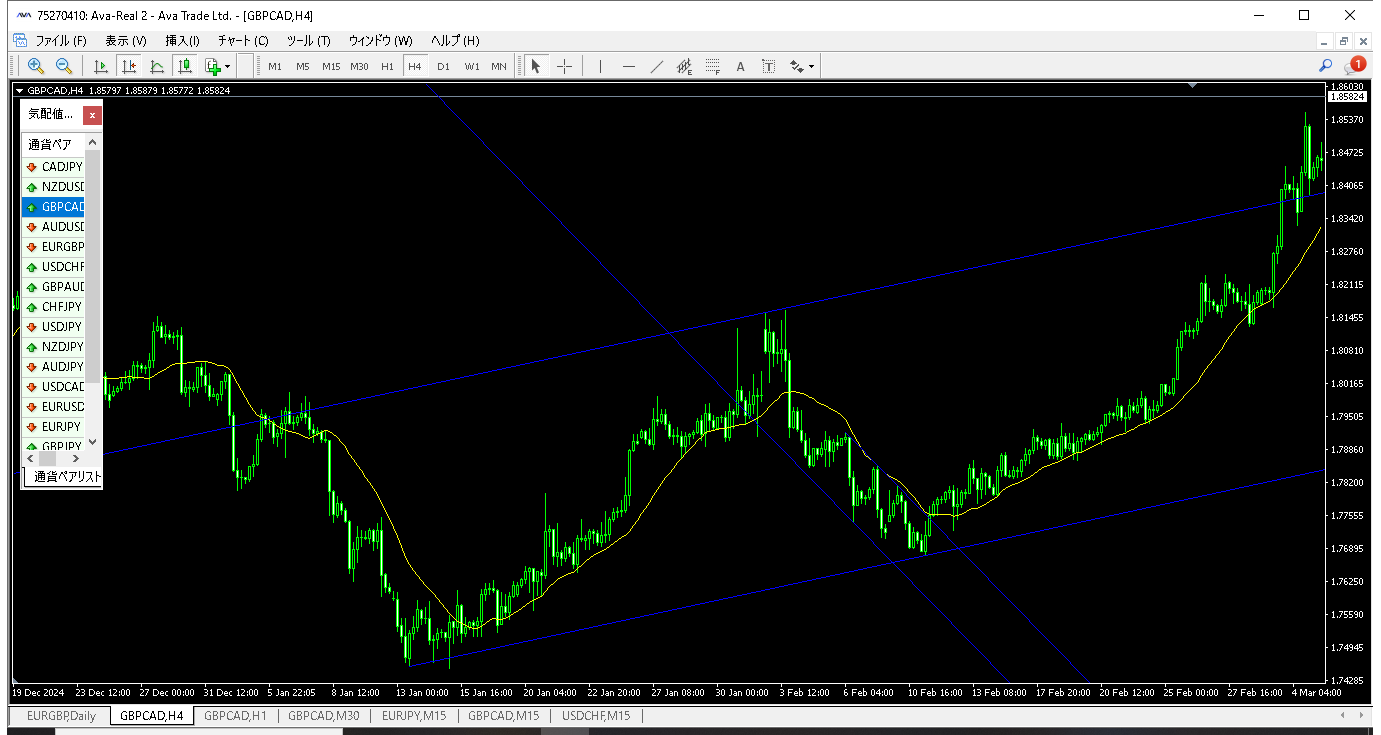Select the highlighted GBPCAD row
1381x735 pixels.
54,207
